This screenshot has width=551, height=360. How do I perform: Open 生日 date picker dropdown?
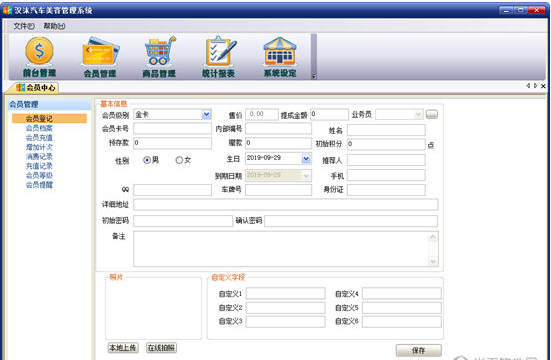click(306, 159)
